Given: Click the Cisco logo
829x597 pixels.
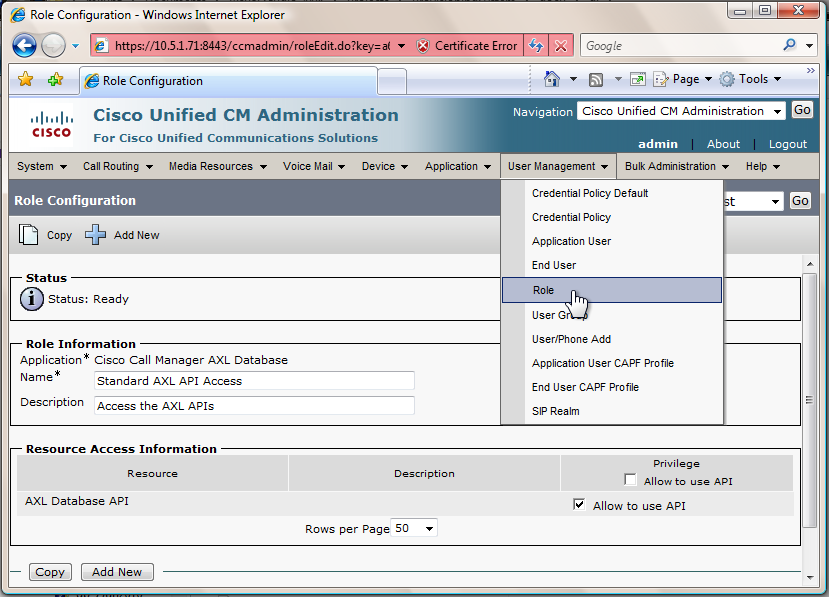Looking at the screenshot, I should [x=51, y=125].
